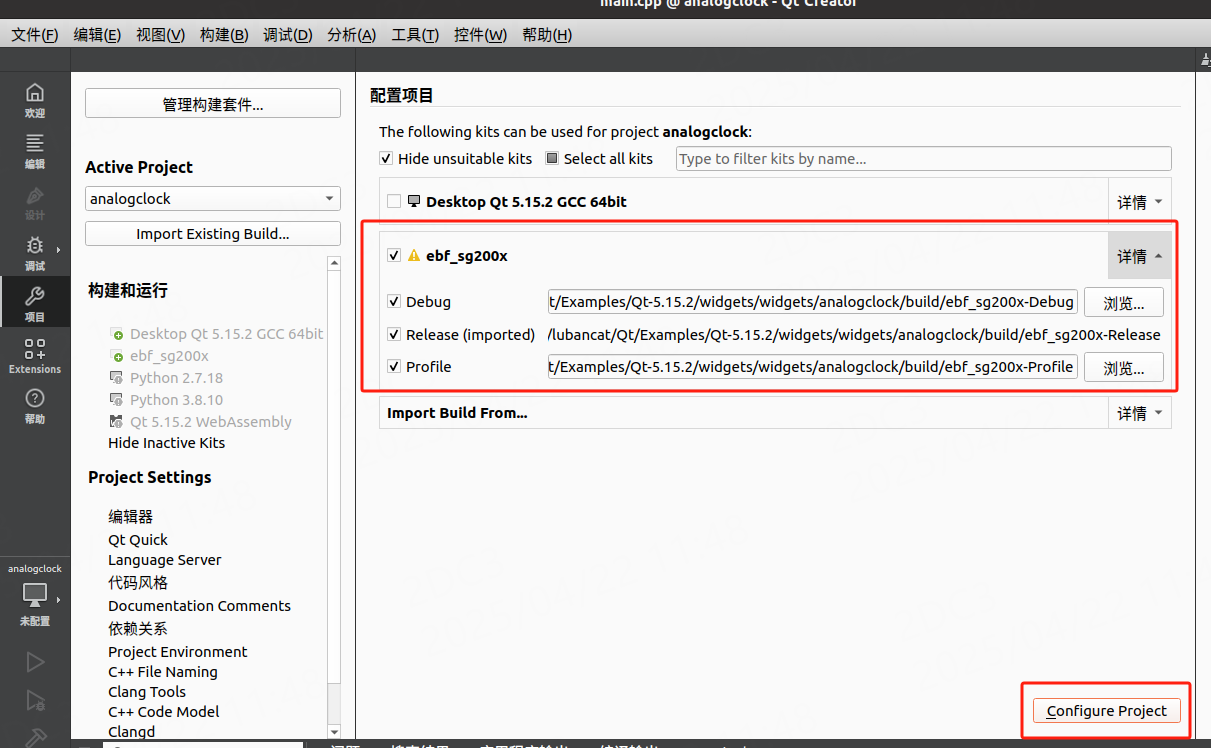Screen dimensions: 1211x748
Task: Open the Design (设计) mode
Action: click(x=35, y=202)
